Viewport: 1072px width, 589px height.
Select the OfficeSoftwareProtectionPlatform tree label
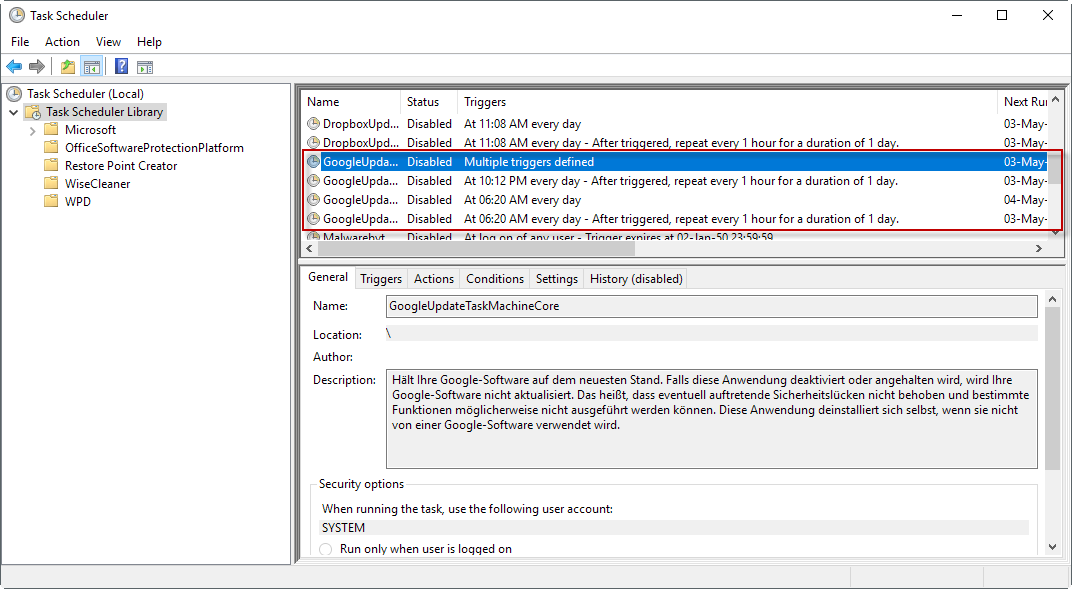(x=154, y=148)
